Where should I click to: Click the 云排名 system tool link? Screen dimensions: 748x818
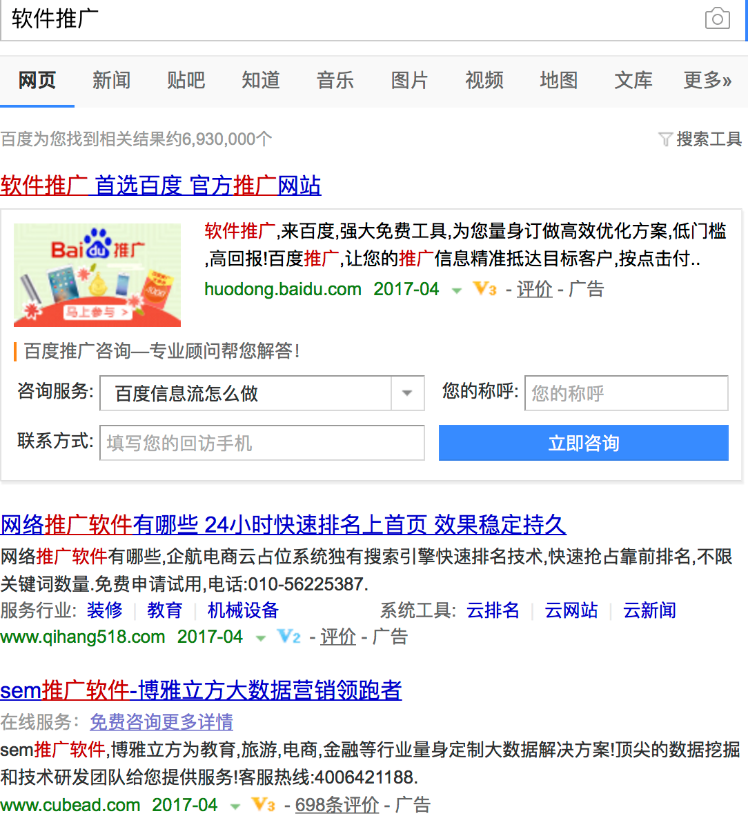click(x=493, y=610)
